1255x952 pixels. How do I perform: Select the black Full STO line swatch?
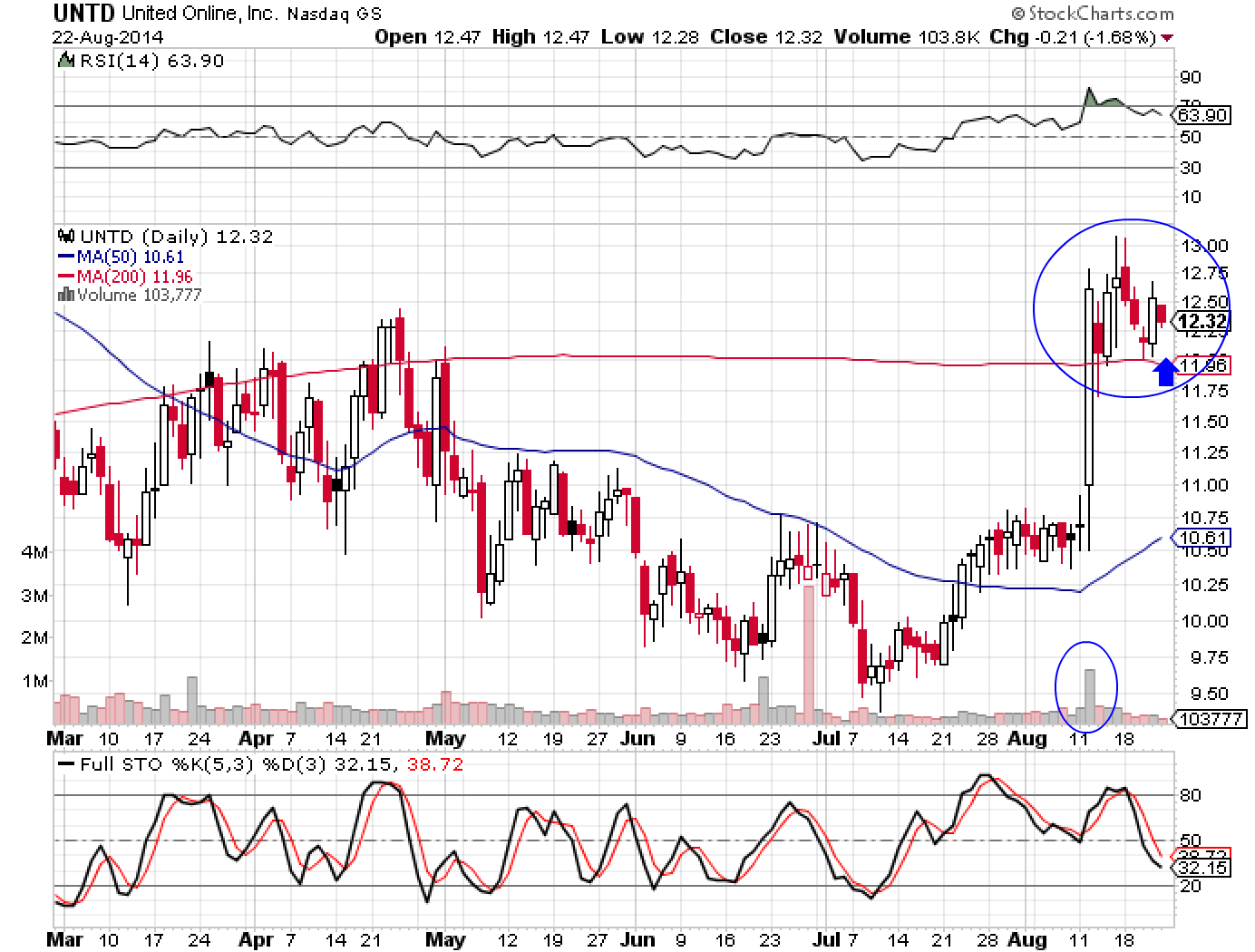click(x=67, y=764)
